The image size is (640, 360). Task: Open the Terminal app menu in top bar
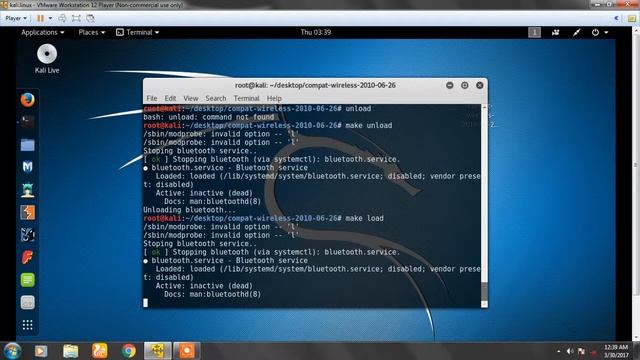pyautogui.click(x=138, y=32)
